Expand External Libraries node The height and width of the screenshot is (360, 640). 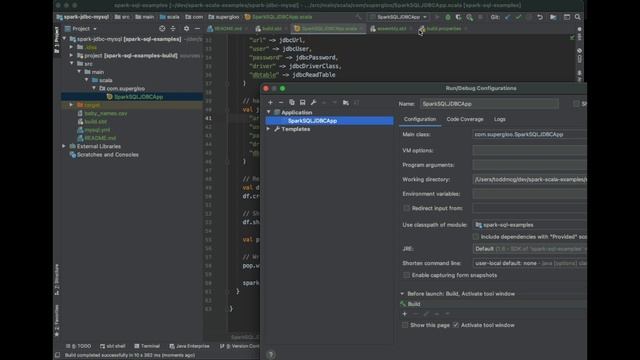[x=64, y=146]
